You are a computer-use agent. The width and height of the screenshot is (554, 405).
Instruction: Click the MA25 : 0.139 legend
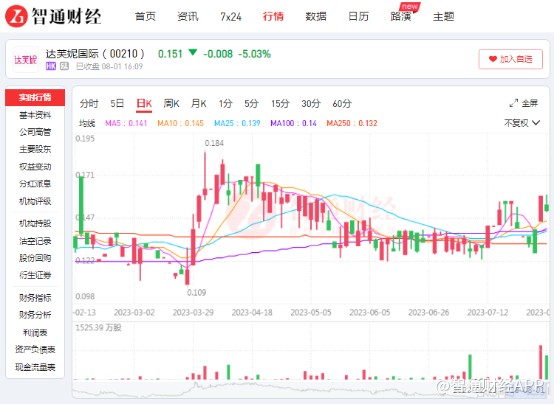pos(237,123)
